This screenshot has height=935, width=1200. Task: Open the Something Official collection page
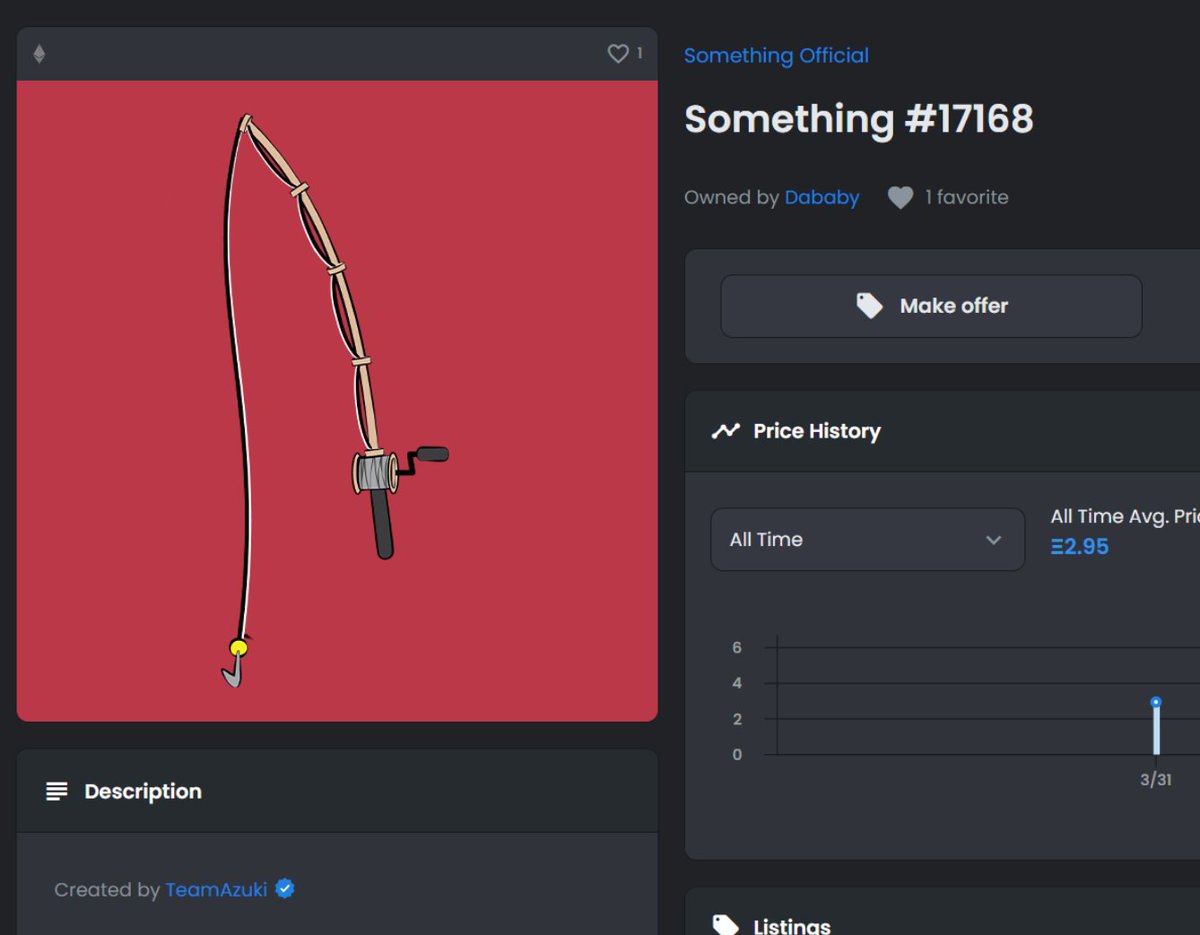[776, 55]
